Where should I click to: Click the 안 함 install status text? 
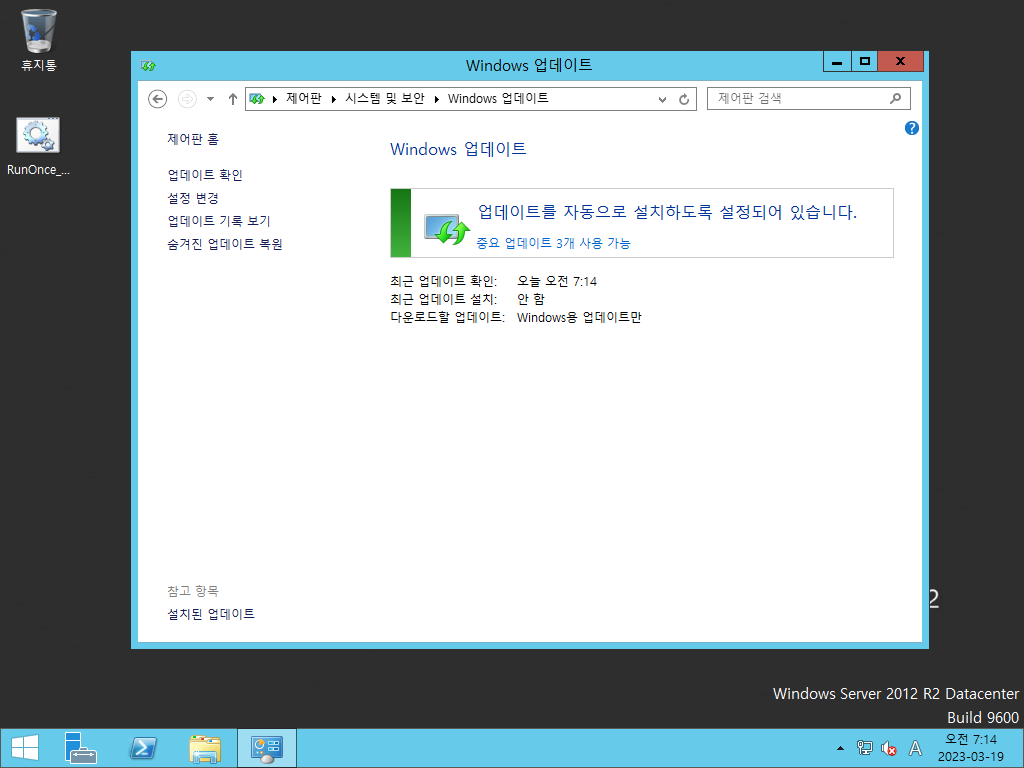[531, 299]
